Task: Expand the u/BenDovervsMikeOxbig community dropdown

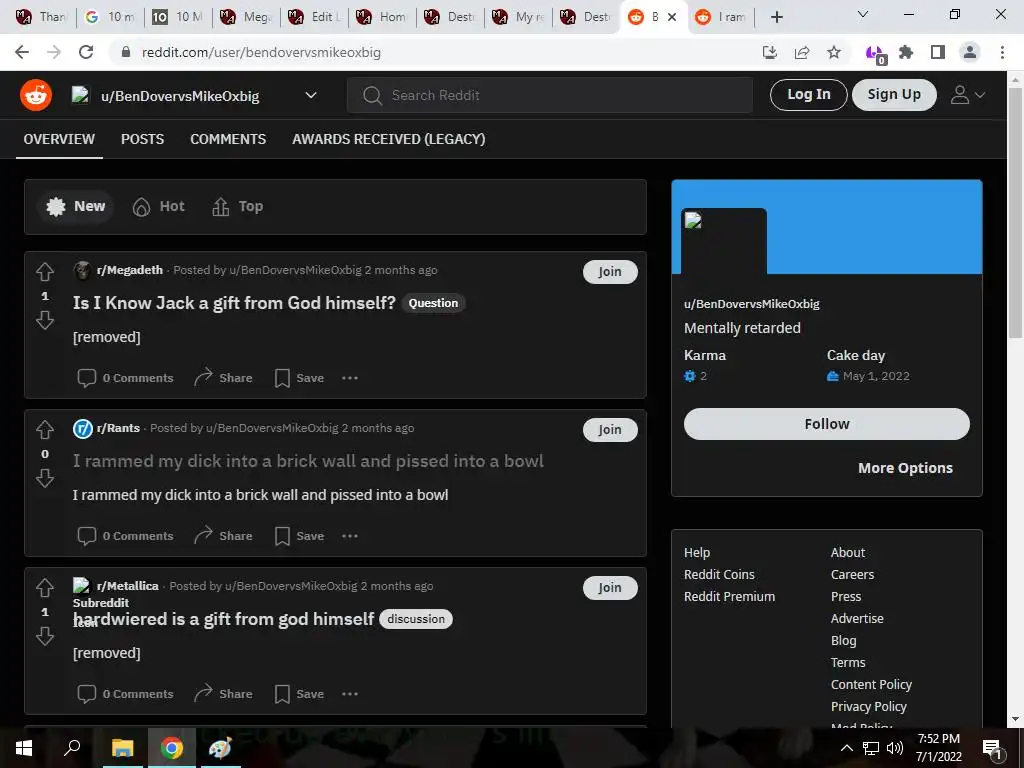Action: point(311,95)
